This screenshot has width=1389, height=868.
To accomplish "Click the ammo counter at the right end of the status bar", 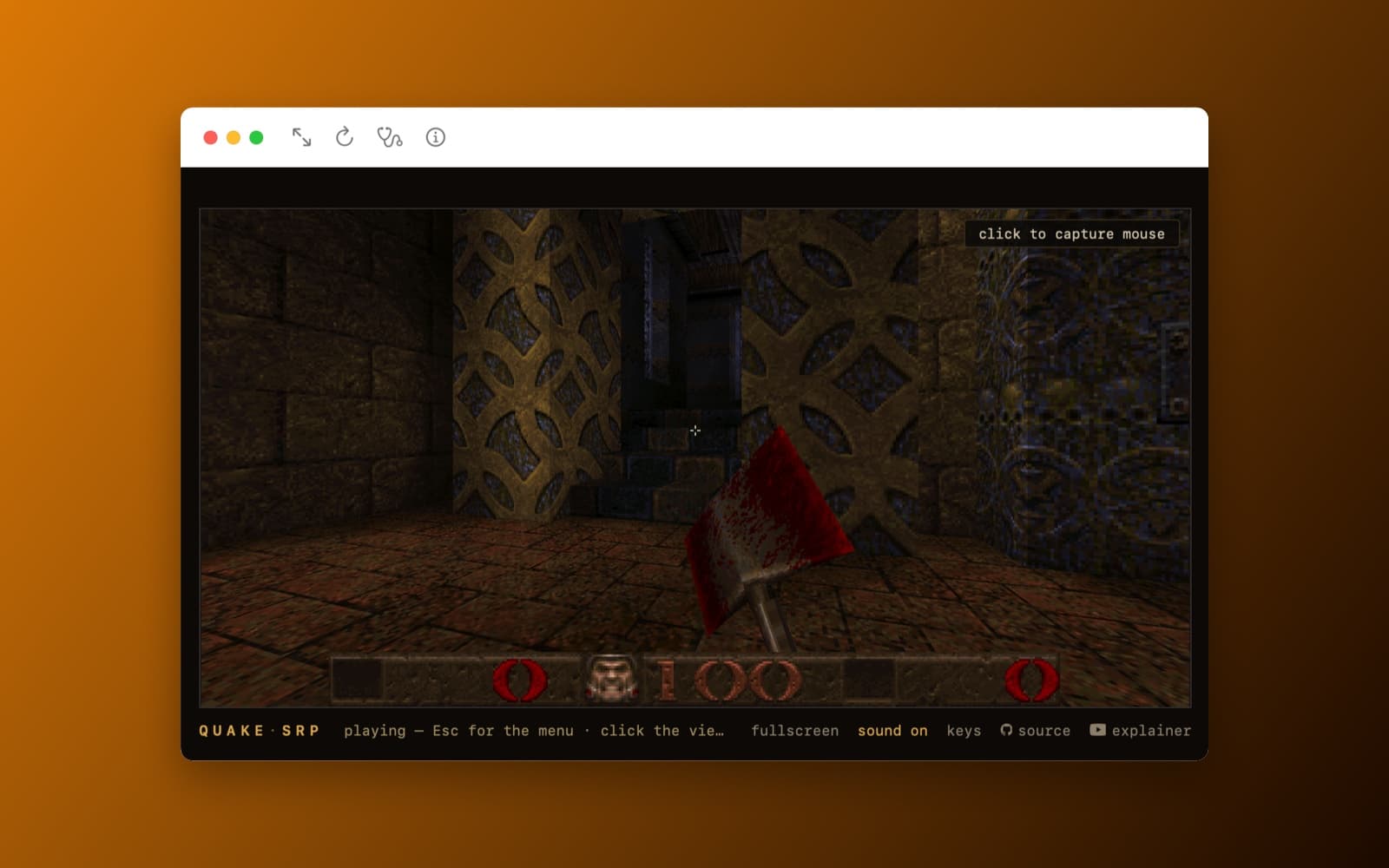I will [1031, 680].
